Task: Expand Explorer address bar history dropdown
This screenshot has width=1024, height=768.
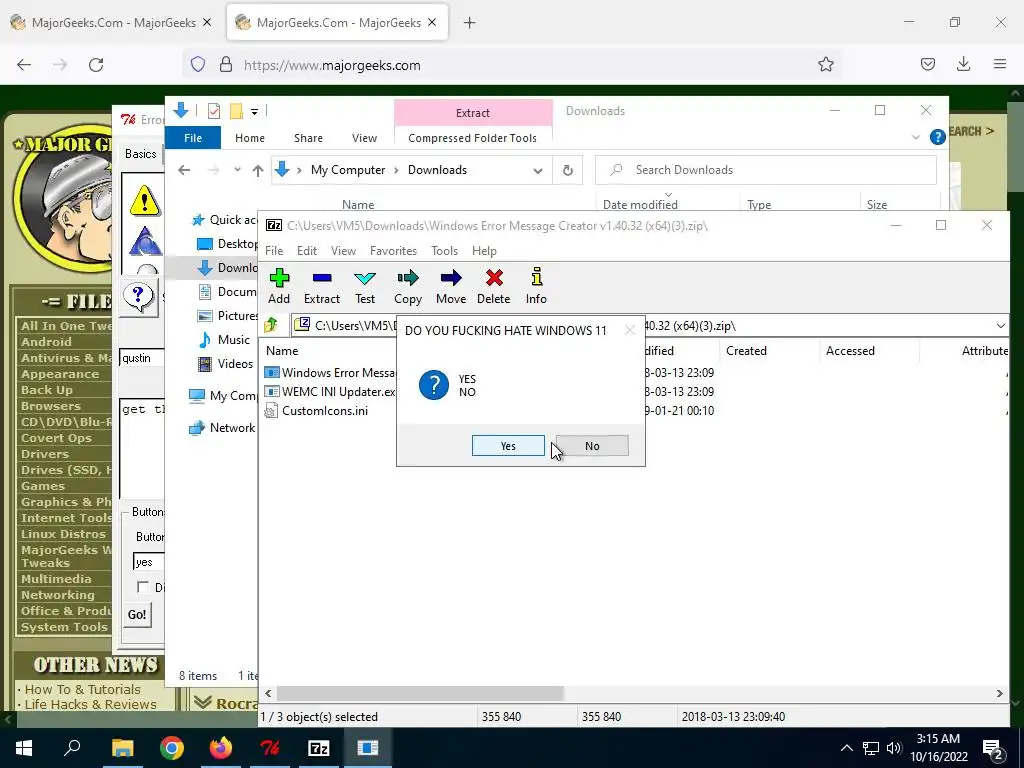Action: 537,170
